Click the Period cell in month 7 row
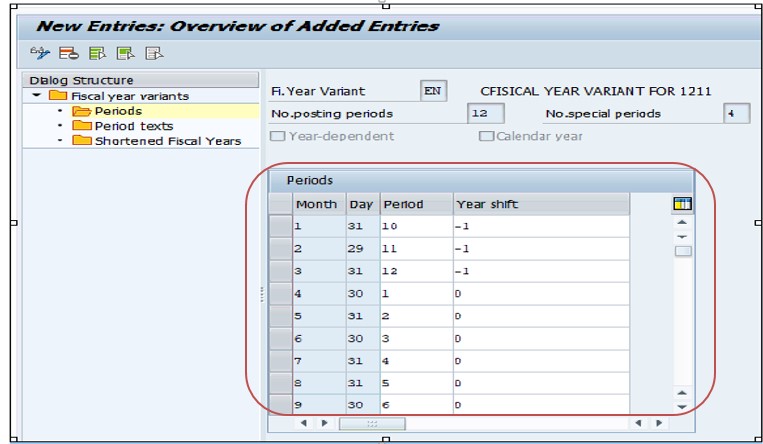Screen dimensions: 763x444 (417, 361)
